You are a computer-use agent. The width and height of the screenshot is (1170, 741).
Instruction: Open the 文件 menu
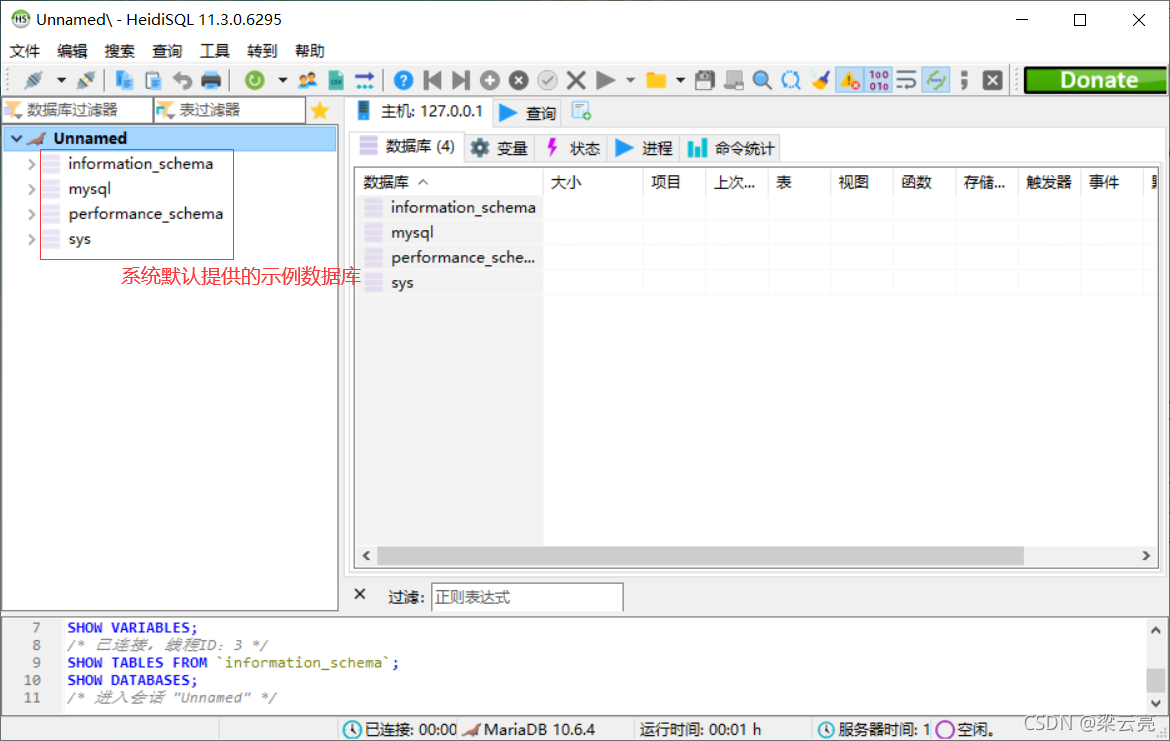[x=25, y=51]
